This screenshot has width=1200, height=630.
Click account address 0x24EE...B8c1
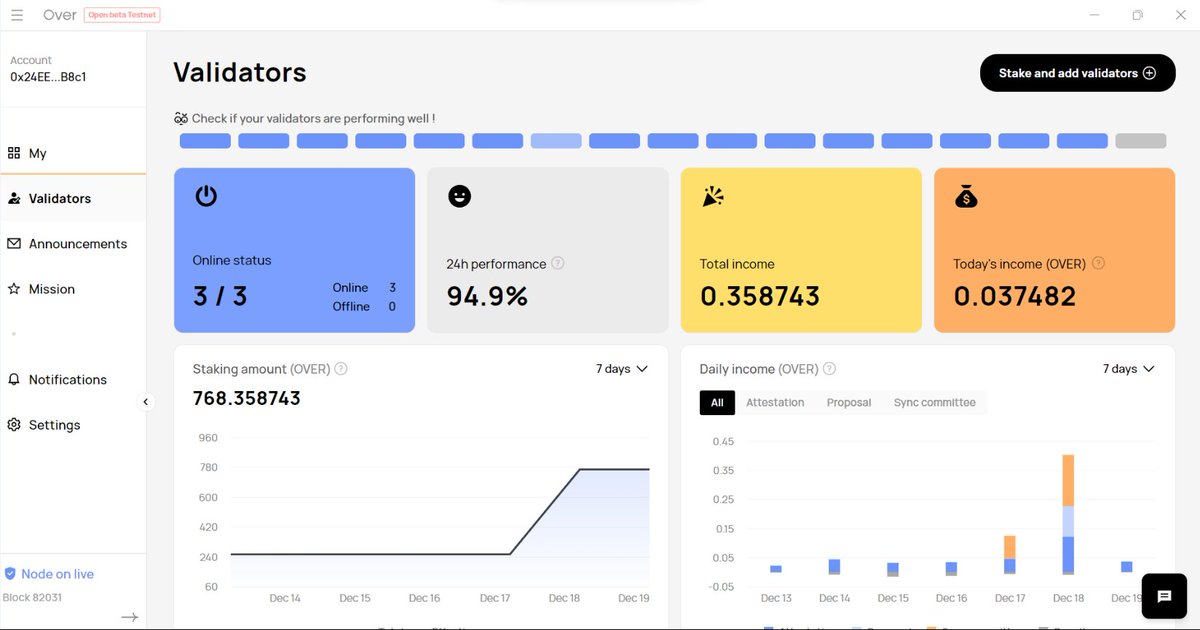point(48,77)
